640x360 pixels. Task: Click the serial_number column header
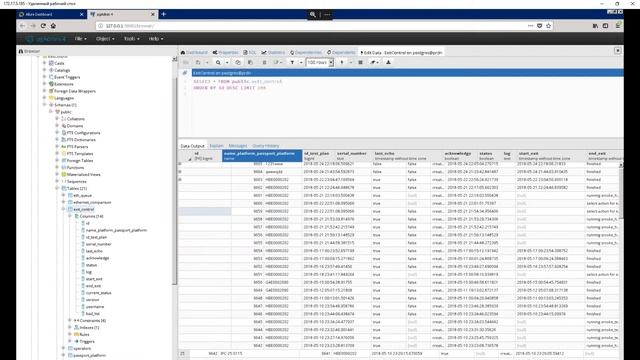354,156
